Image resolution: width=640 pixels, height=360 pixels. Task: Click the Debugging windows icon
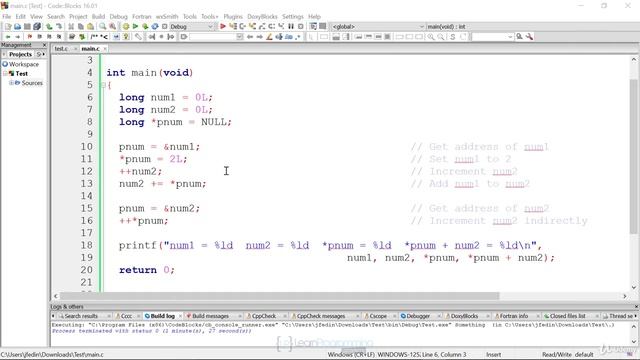click(x=313, y=27)
